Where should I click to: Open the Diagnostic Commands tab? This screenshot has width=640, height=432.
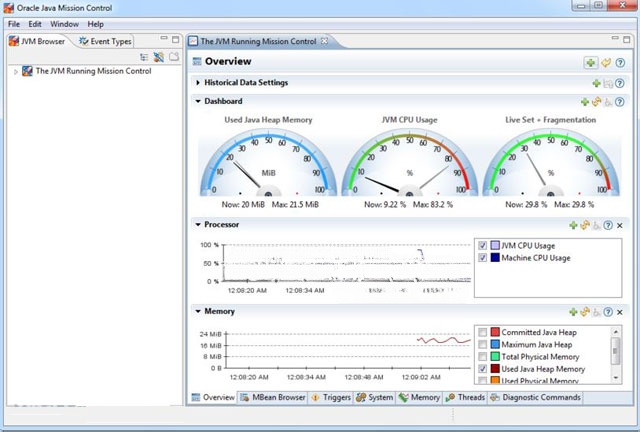click(x=536, y=397)
